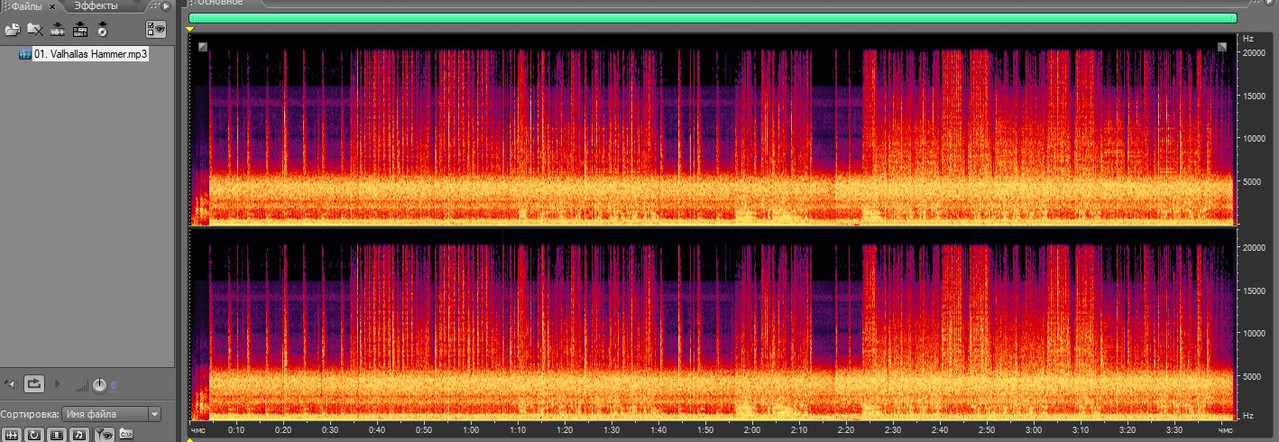This screenshot has height=442, width=1279.
Task: Toggle show loop files filter button
Action: coord(34,435)
